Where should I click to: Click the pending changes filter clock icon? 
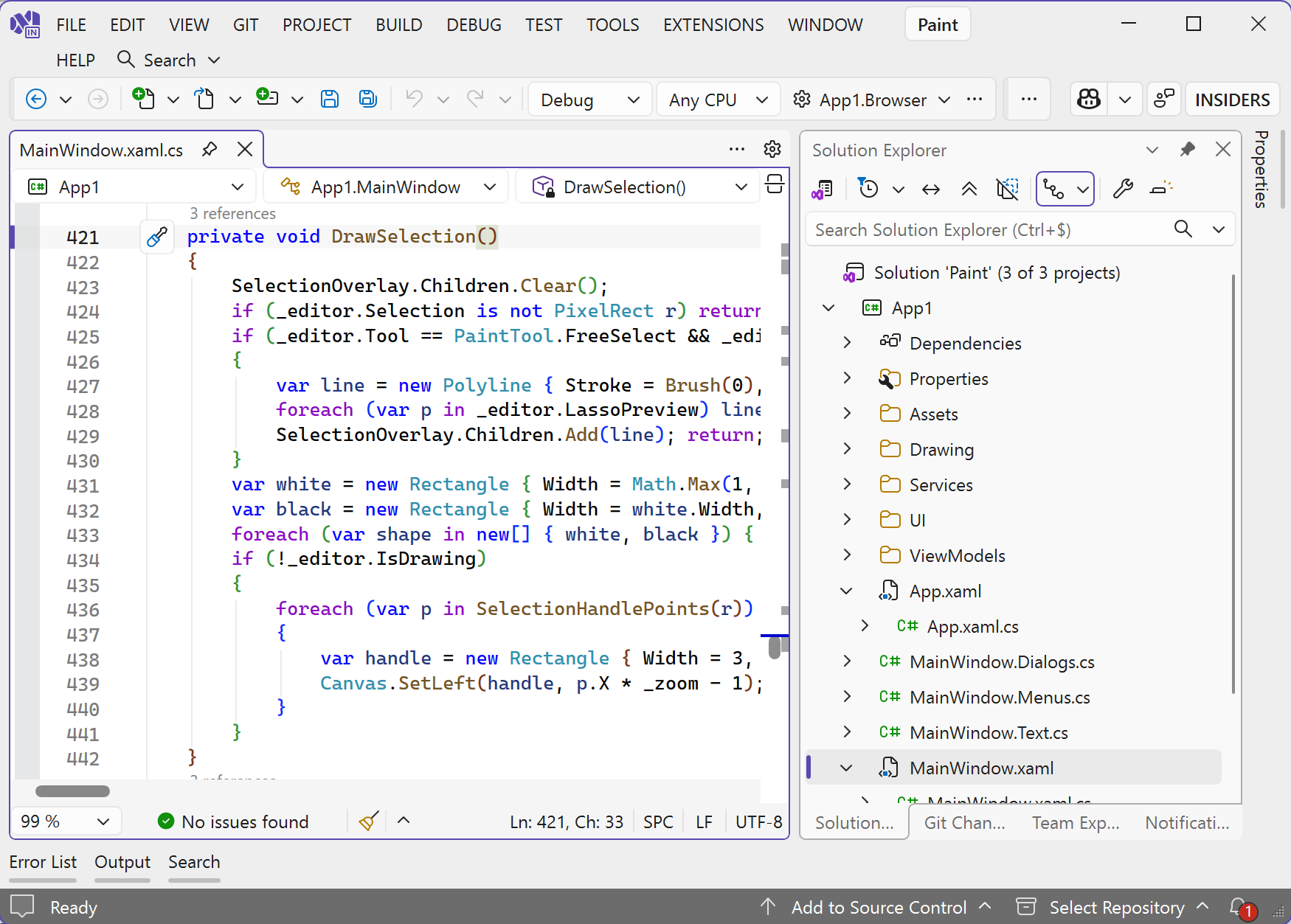(x=868, y=189)
